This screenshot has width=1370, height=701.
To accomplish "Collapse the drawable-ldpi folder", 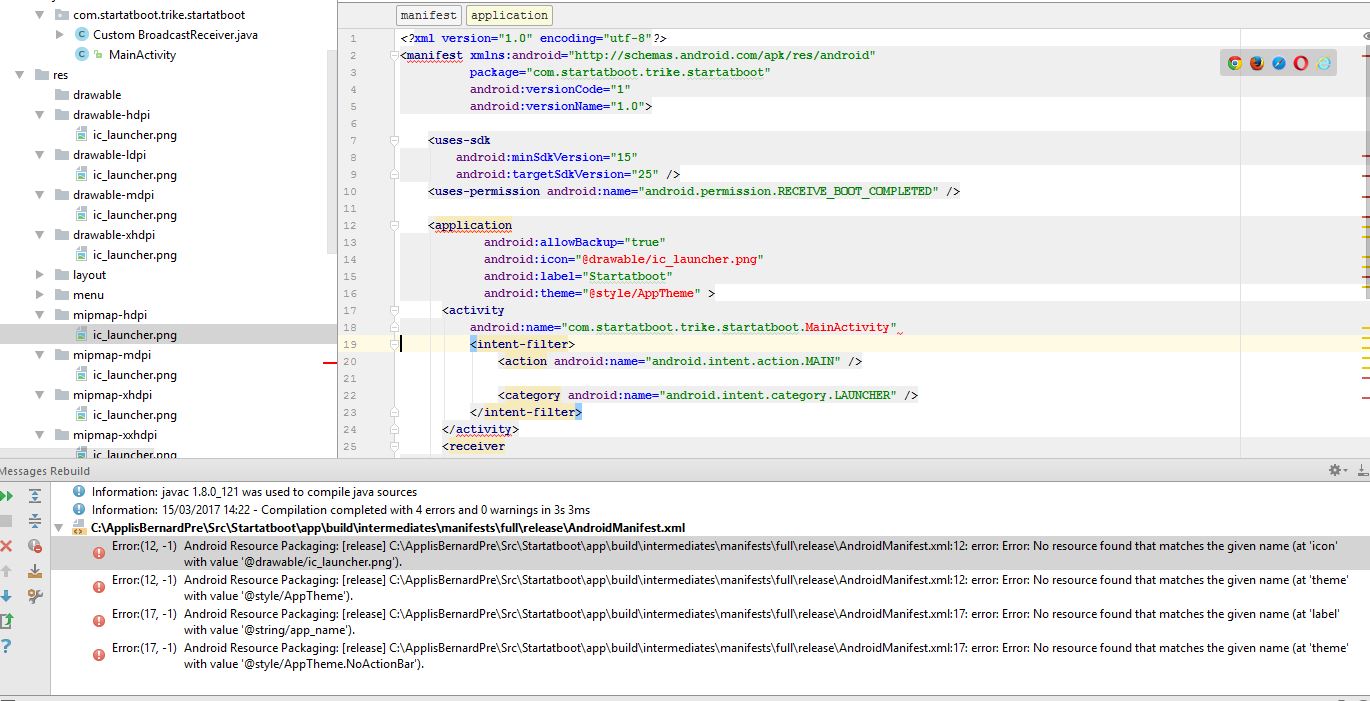I will pos(40,155).
